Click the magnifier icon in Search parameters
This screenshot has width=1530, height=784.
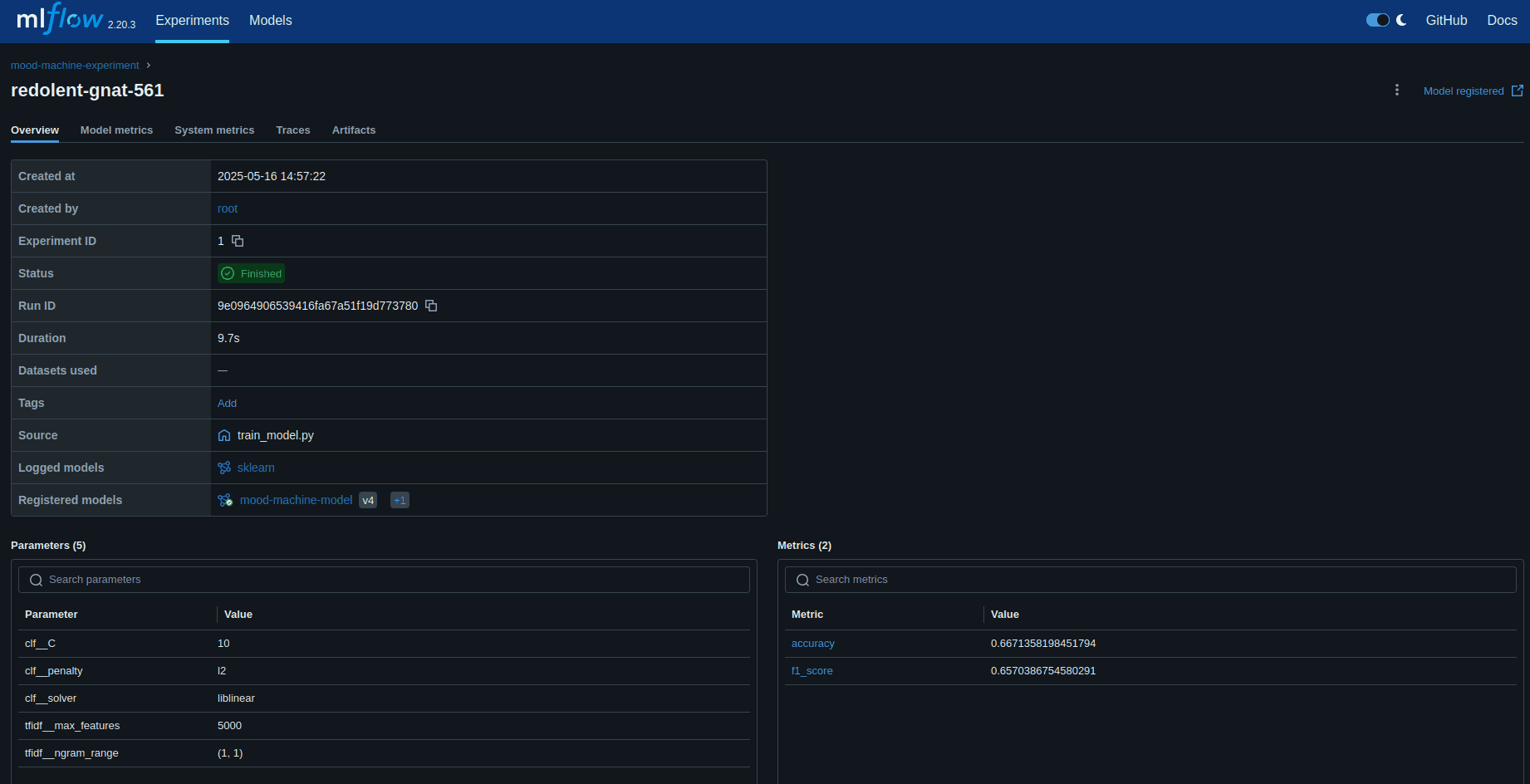(36, 579)
